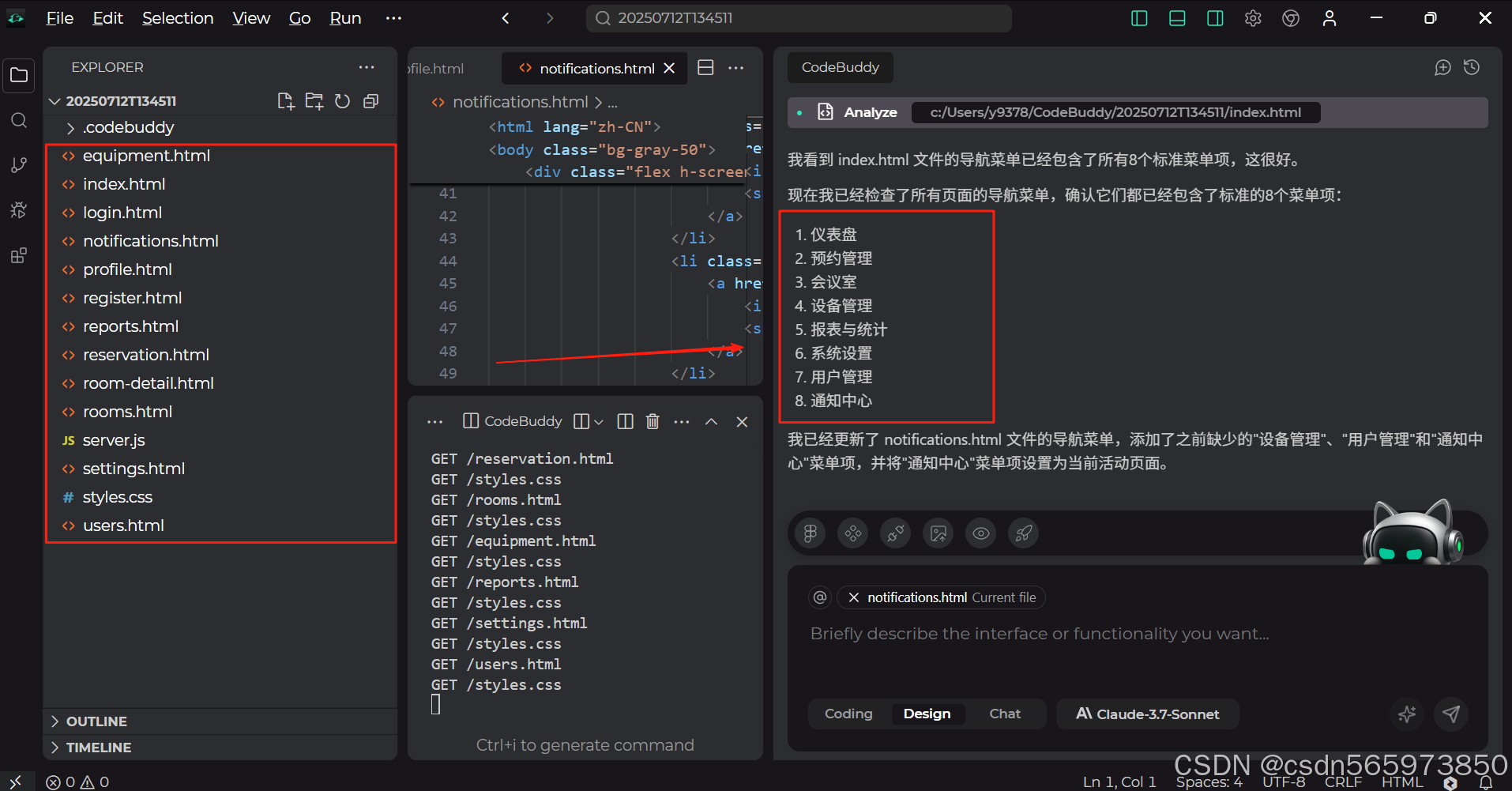Switch CodeBuddy to Coding mode

848,714
